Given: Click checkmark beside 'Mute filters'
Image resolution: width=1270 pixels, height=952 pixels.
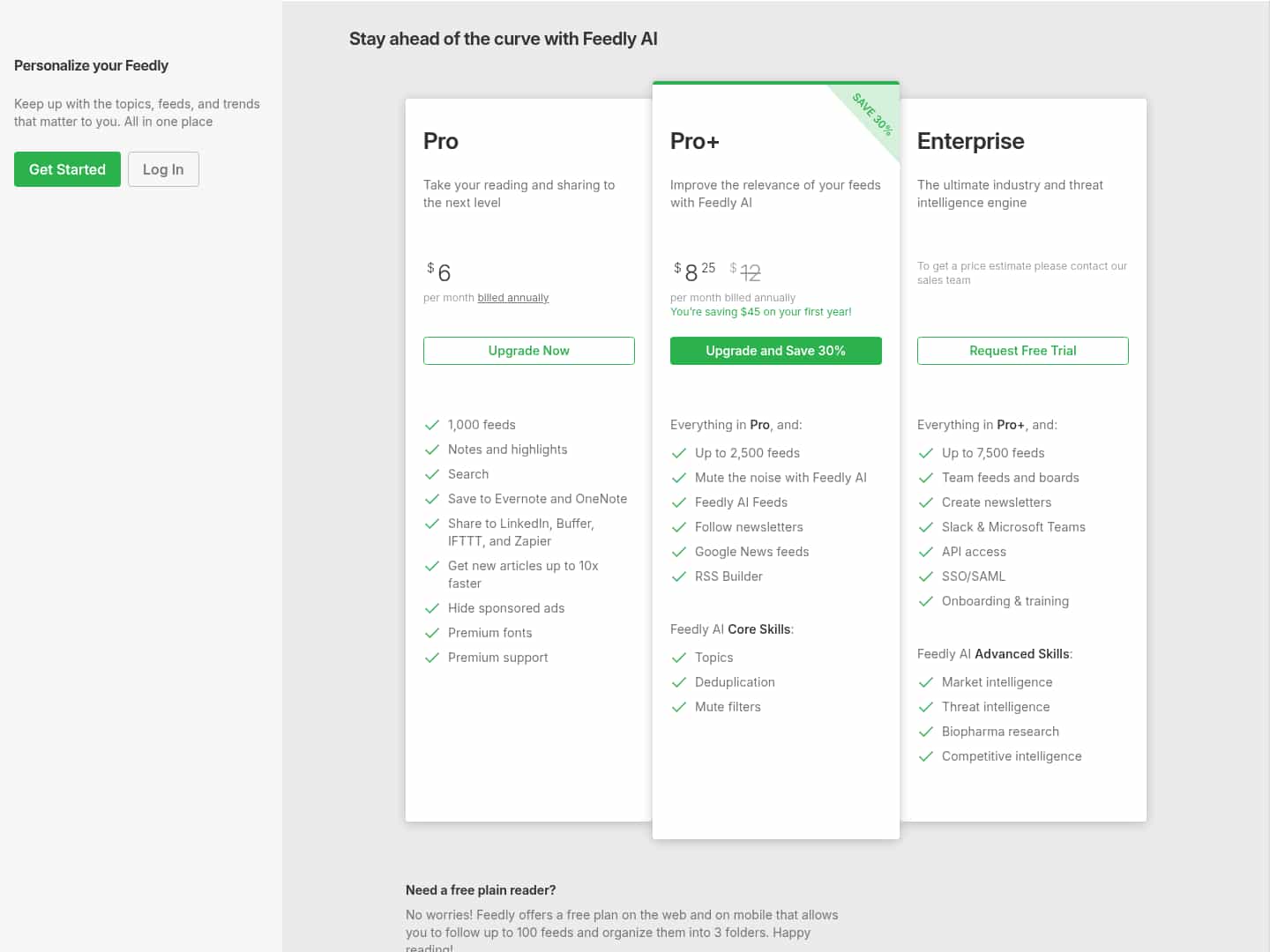Looking at the screenshot, I should tap(679, 707).
